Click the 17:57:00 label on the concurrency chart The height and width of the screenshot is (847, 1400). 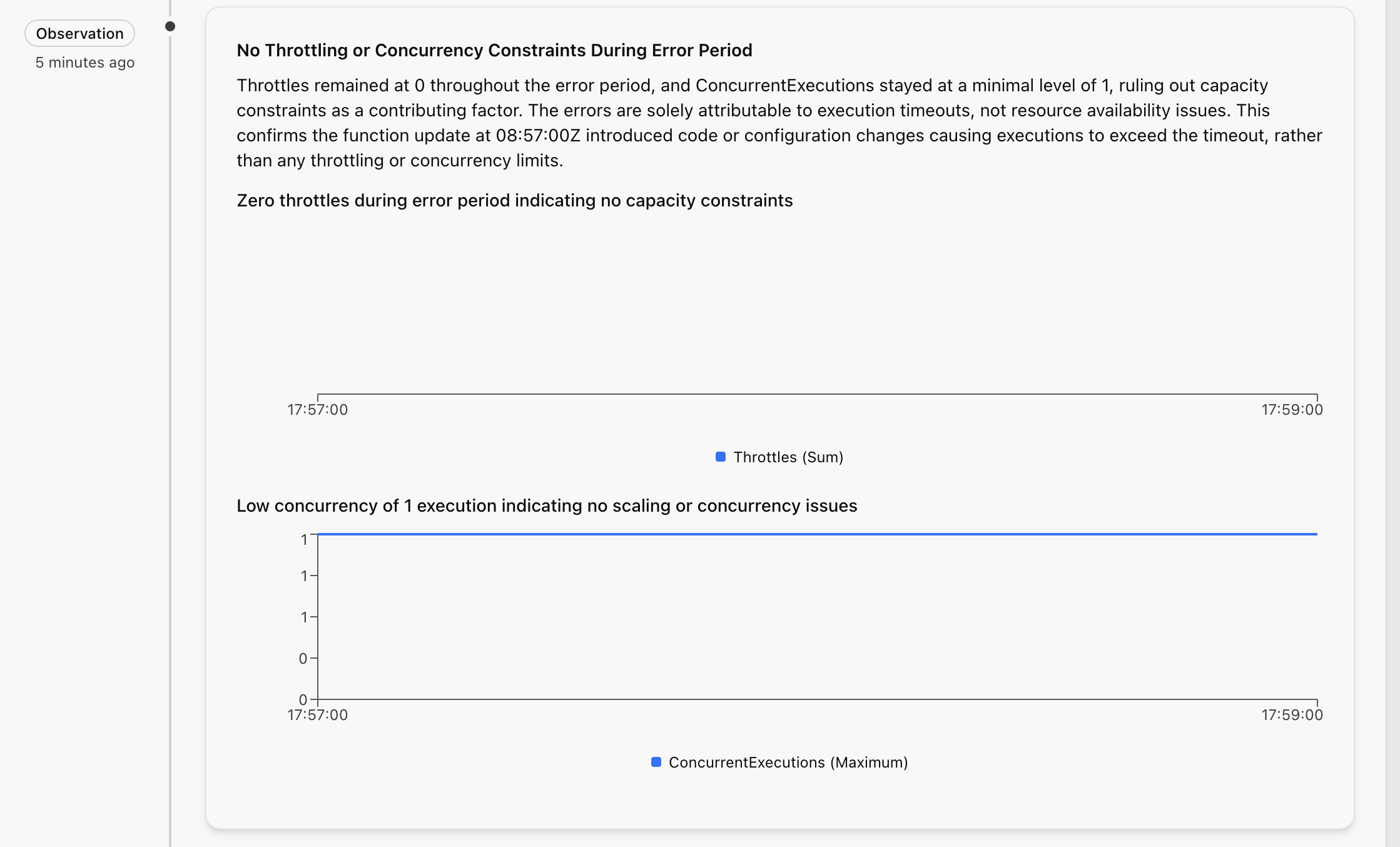318,715
